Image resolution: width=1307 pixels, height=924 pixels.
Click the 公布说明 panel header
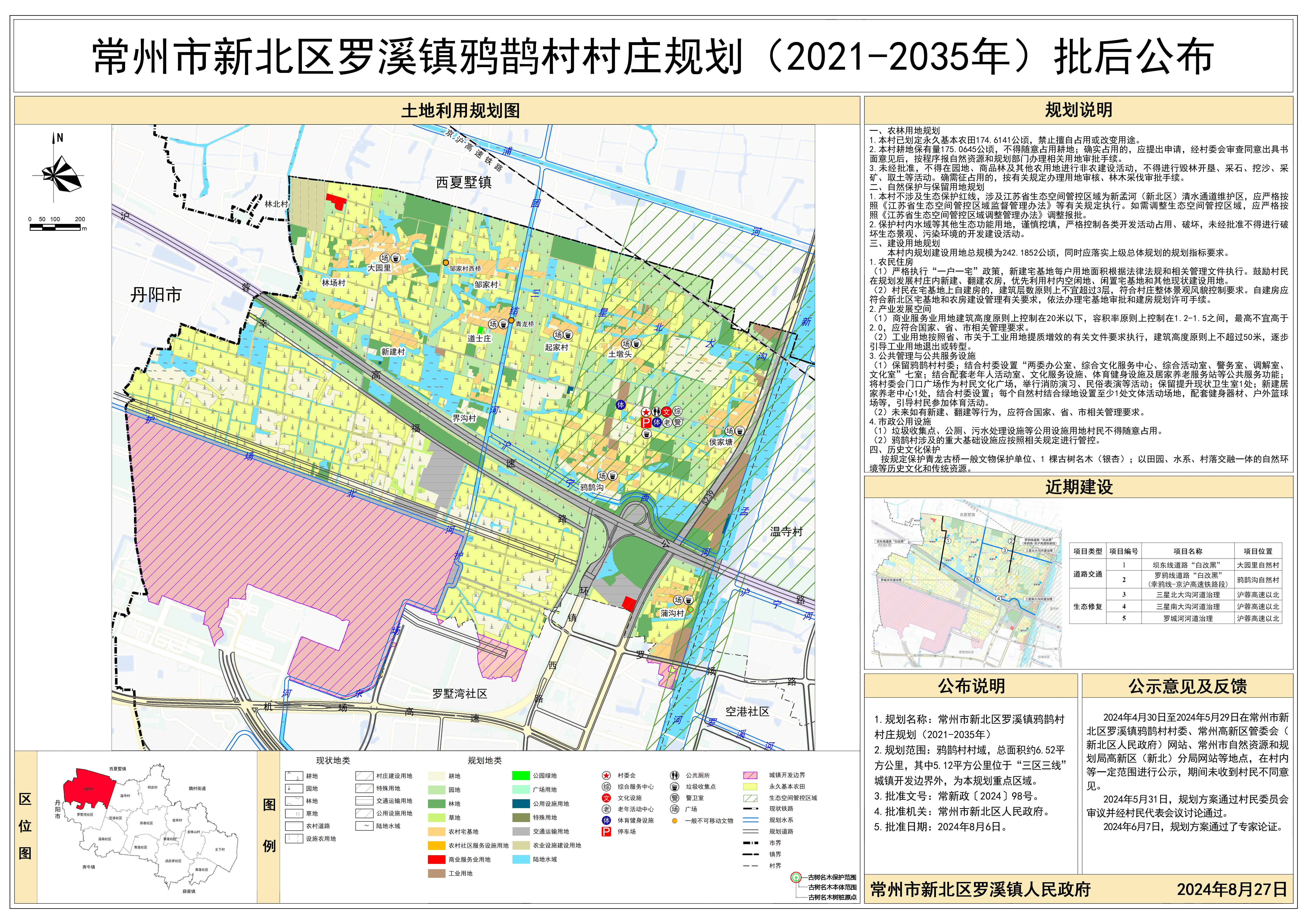tap(971, 686)
